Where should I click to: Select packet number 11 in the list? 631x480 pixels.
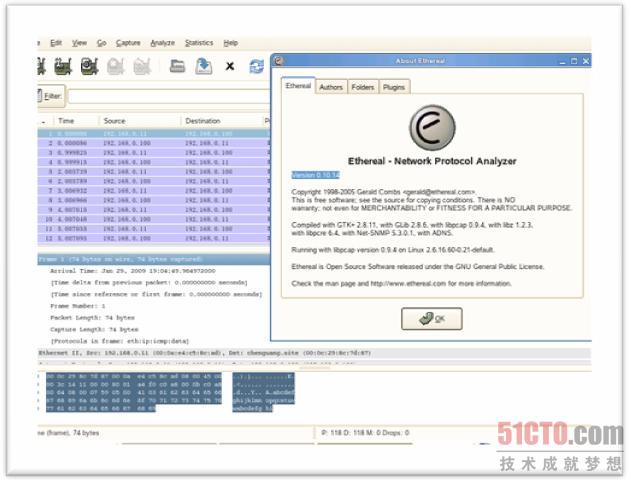(x=154, y=229)
